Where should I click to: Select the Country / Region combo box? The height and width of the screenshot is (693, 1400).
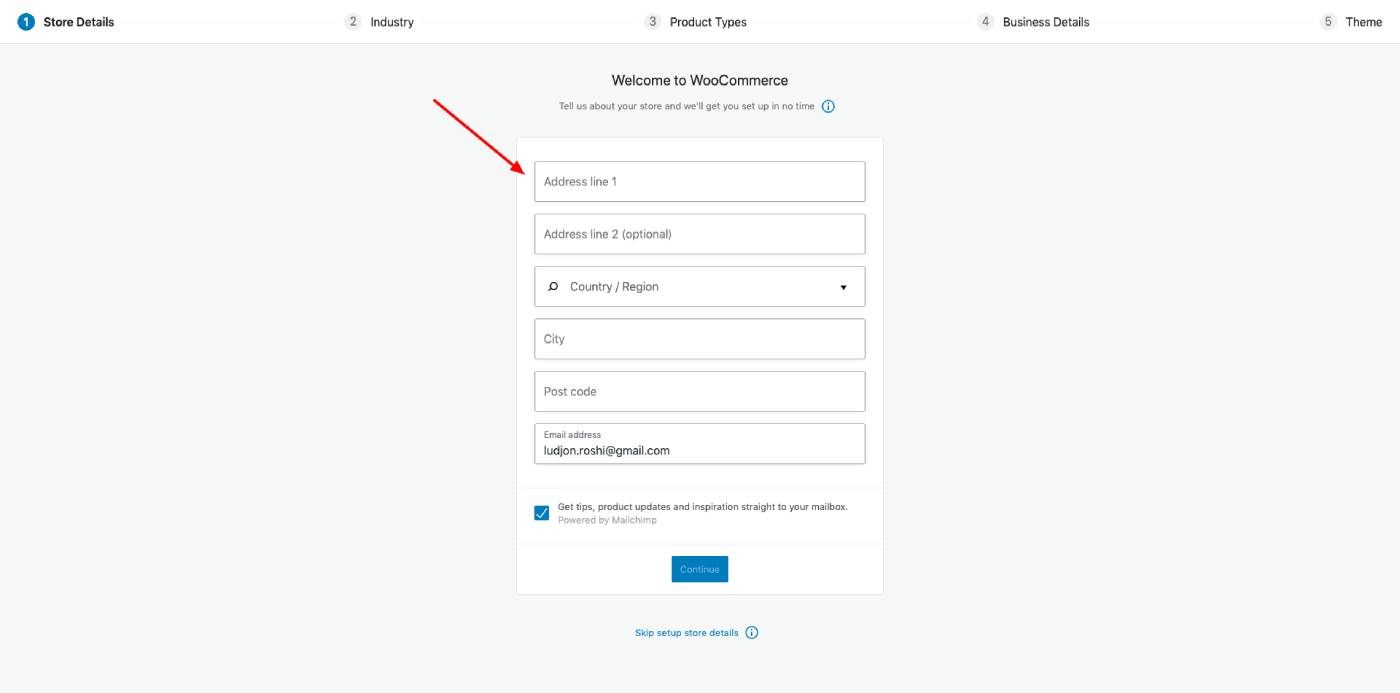coord(700,287)
